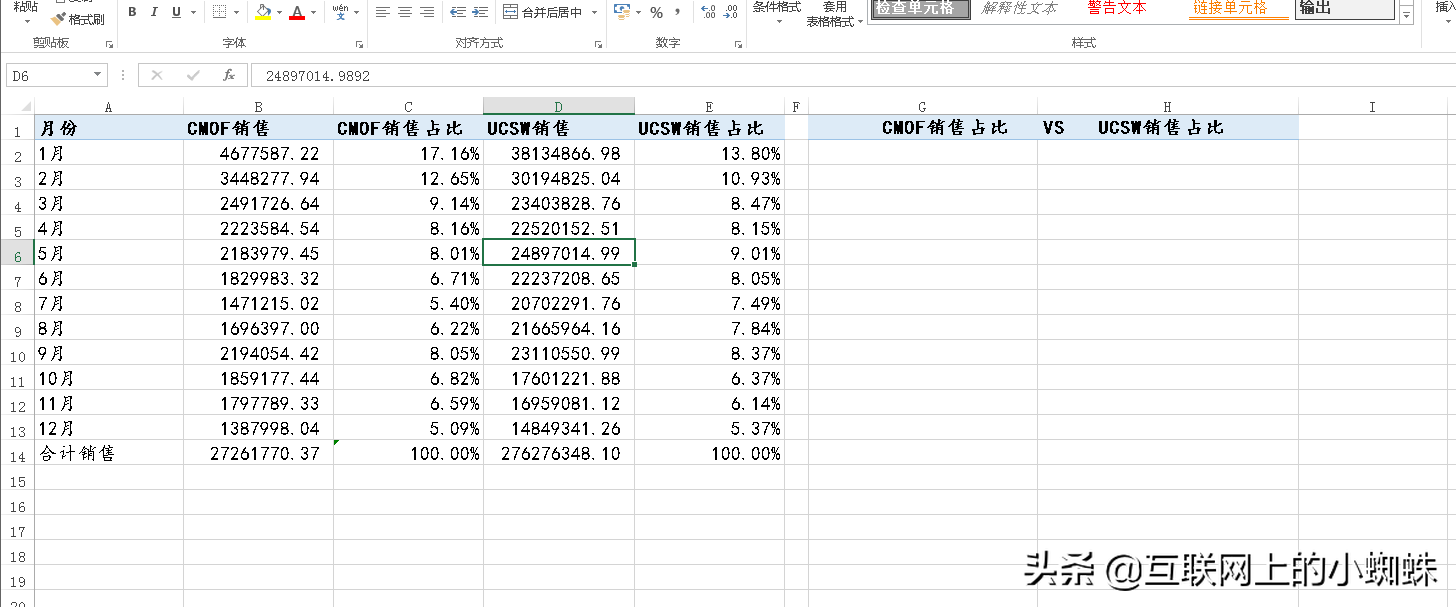The image size is (1456, 607).
Task: Select the 合计销售 cell
Action: (109, 453)
